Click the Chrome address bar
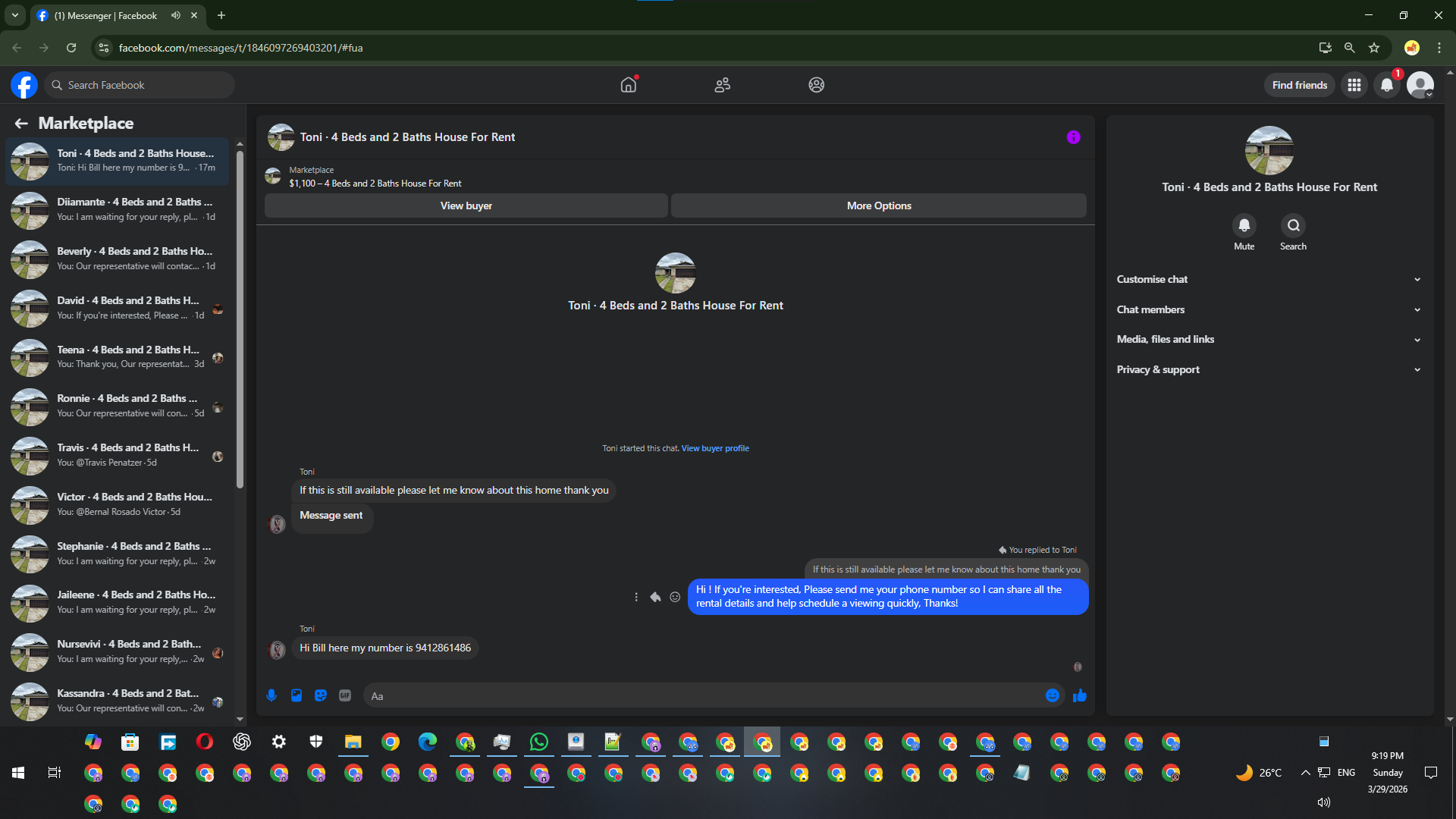 705,48
